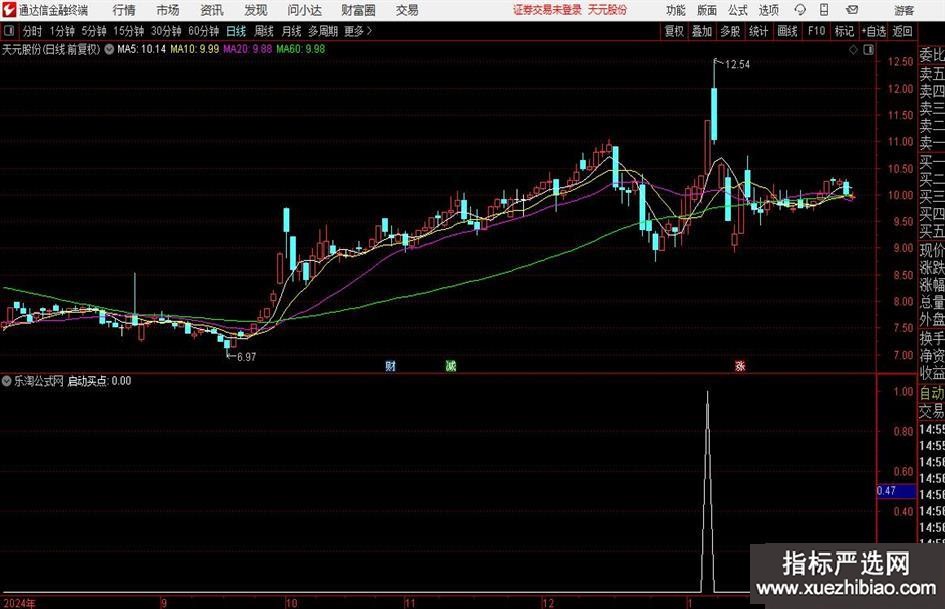Switch to the 30分钟 period tab
The width and height of the screenshot is (945, 609).
tap(166, 31)
